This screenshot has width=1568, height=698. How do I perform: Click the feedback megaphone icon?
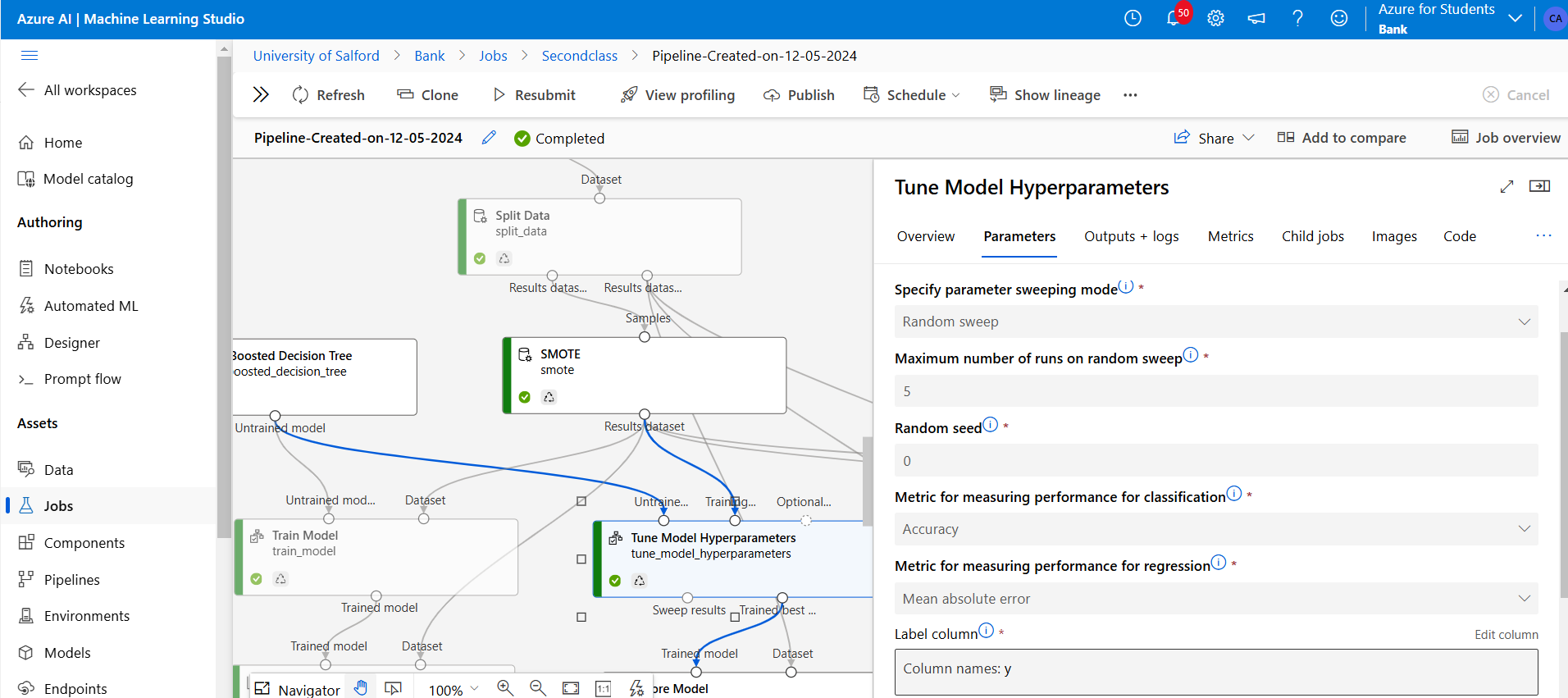[1256, 18]
